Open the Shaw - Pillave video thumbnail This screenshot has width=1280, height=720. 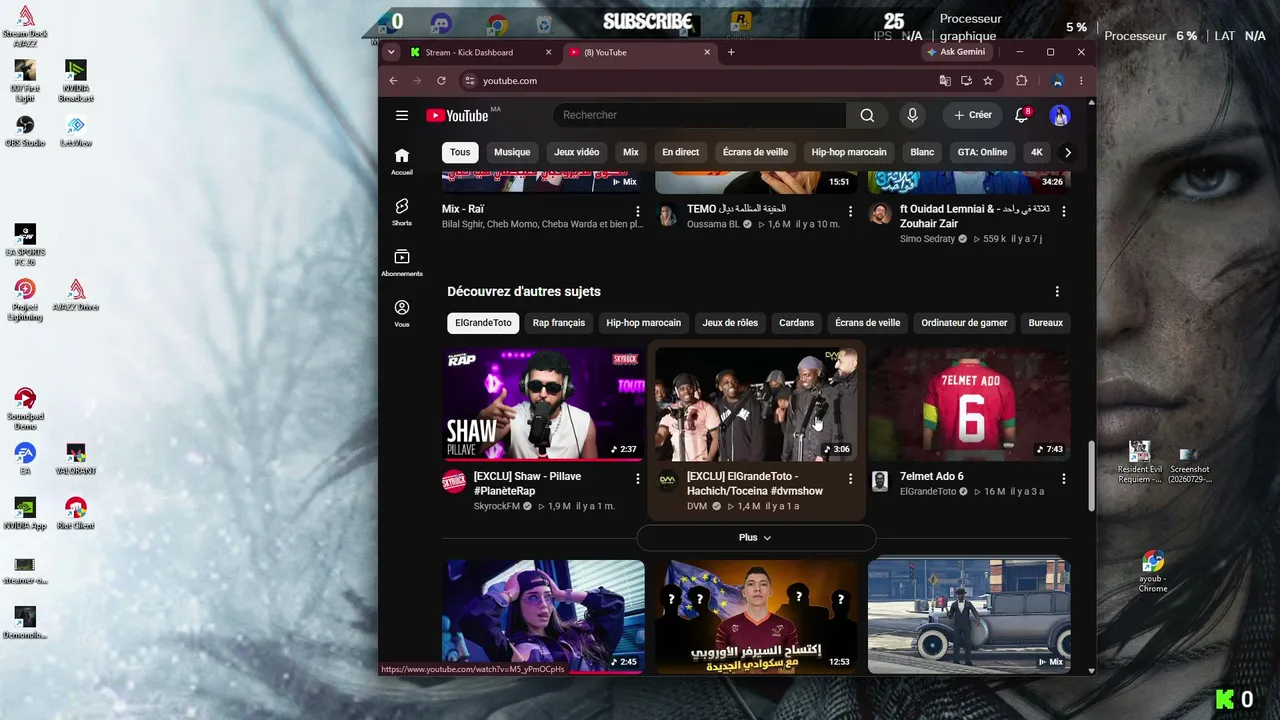pos(544,404)
